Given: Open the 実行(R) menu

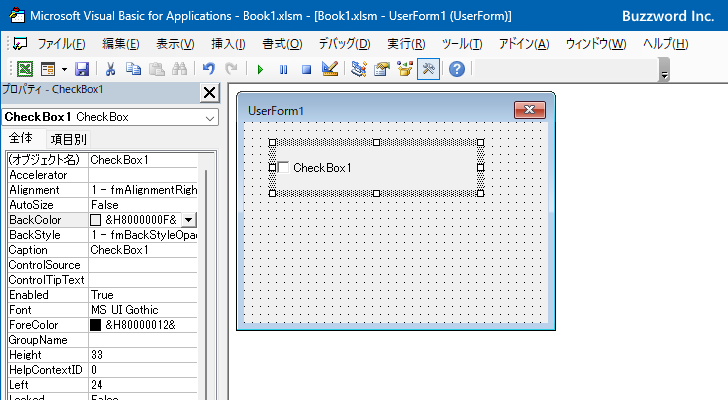Looking at the screenshot, I should pos(406,44).
